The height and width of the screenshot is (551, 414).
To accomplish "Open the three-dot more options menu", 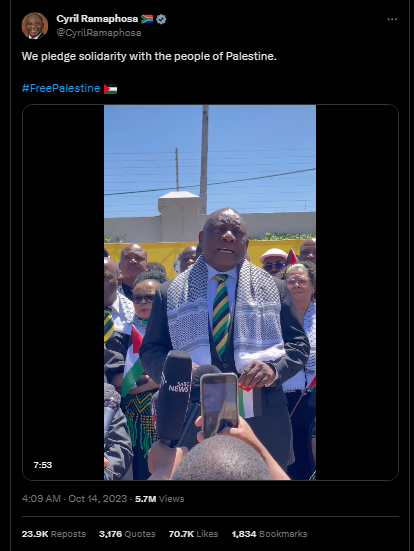I will point(392,19).
